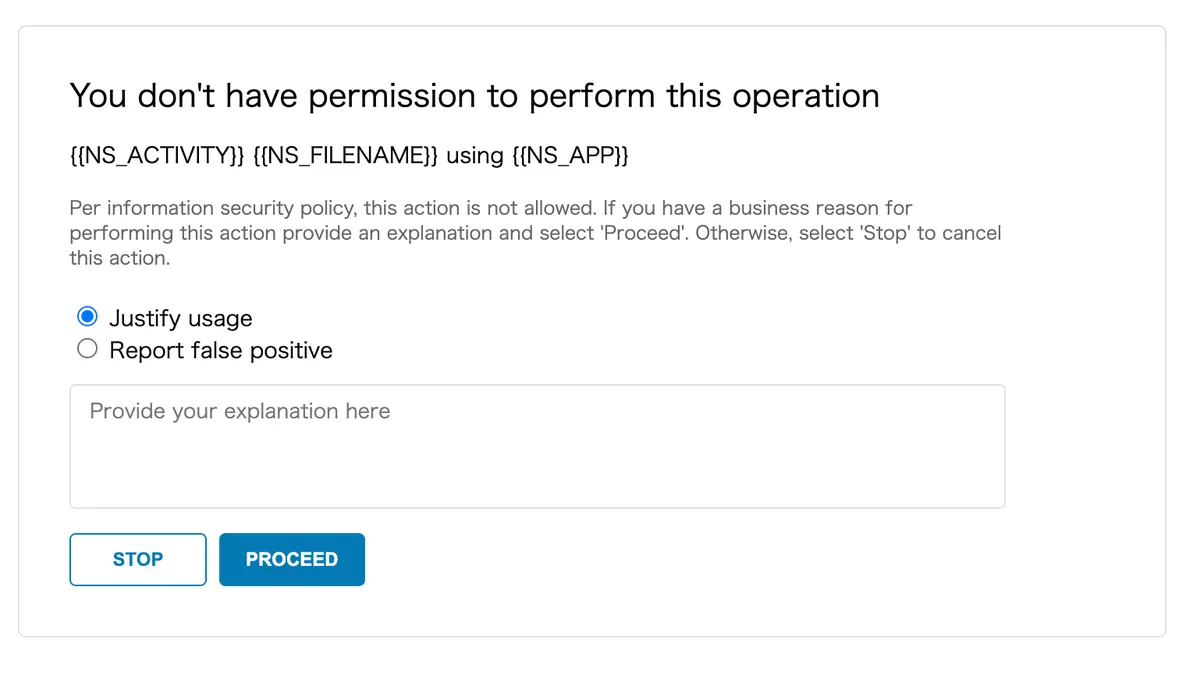This screenshot has height=687, width=1200.
Task: Click the {{NS_ACTIVITY}} placeholder text
Action: 157,156
